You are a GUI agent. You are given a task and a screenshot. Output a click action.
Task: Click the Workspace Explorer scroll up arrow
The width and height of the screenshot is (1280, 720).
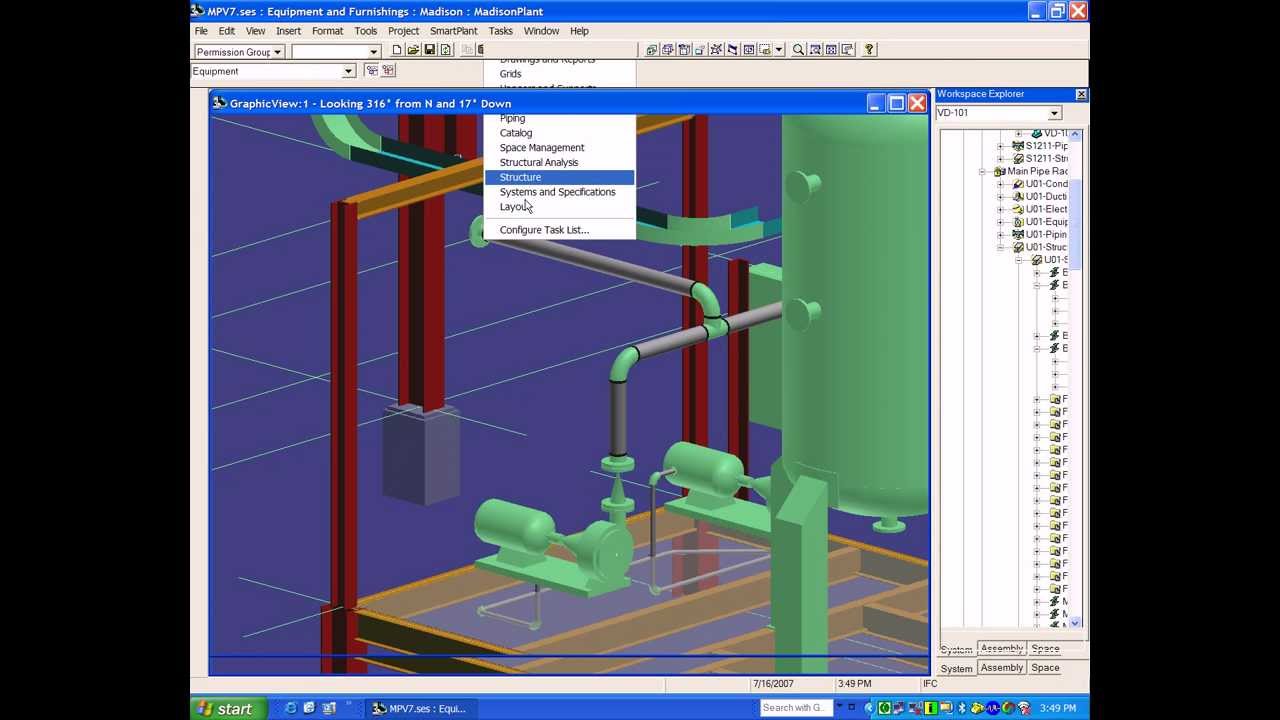[x=1075, y=134]
